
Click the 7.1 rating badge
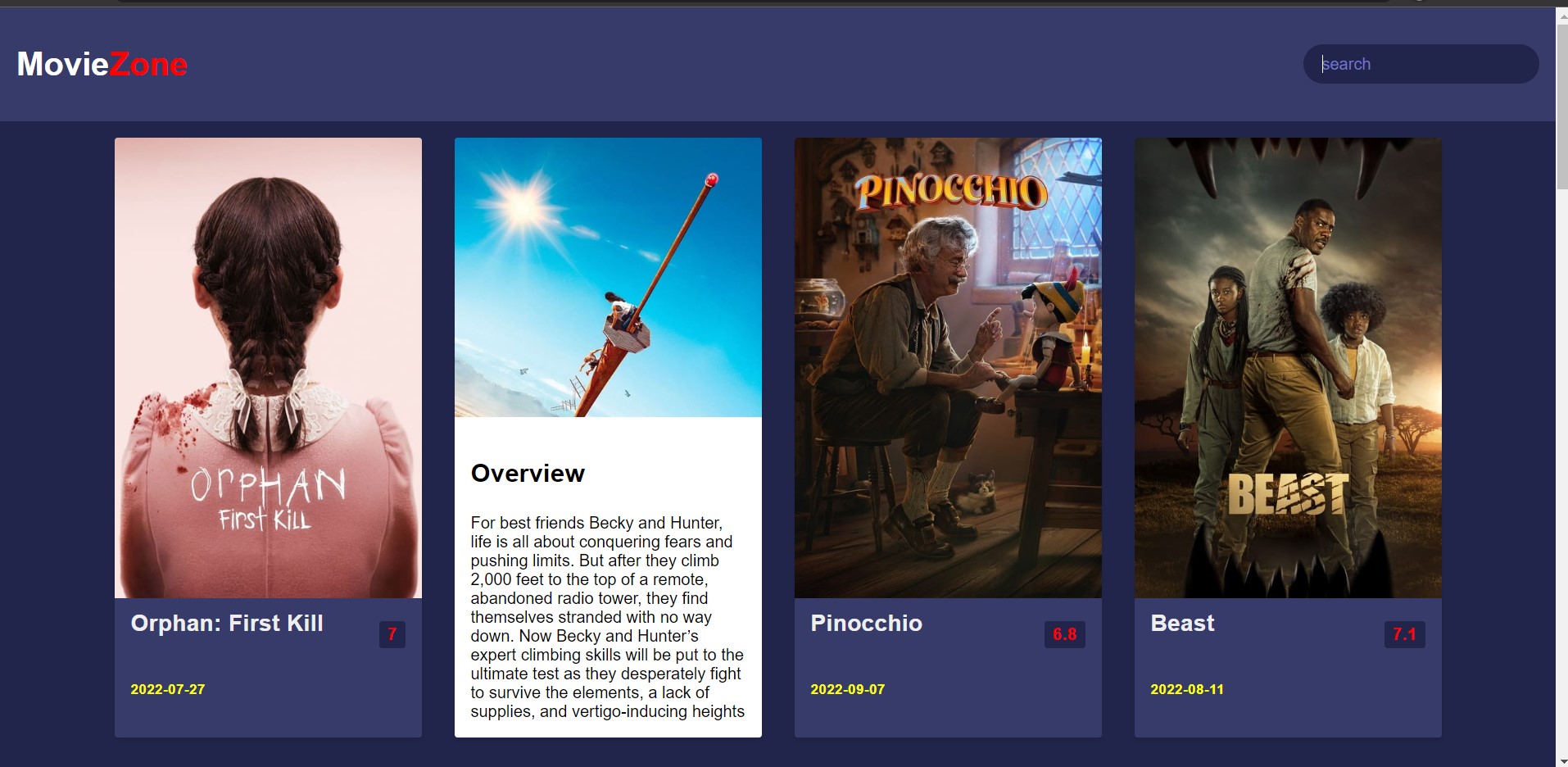[1404, 634]
